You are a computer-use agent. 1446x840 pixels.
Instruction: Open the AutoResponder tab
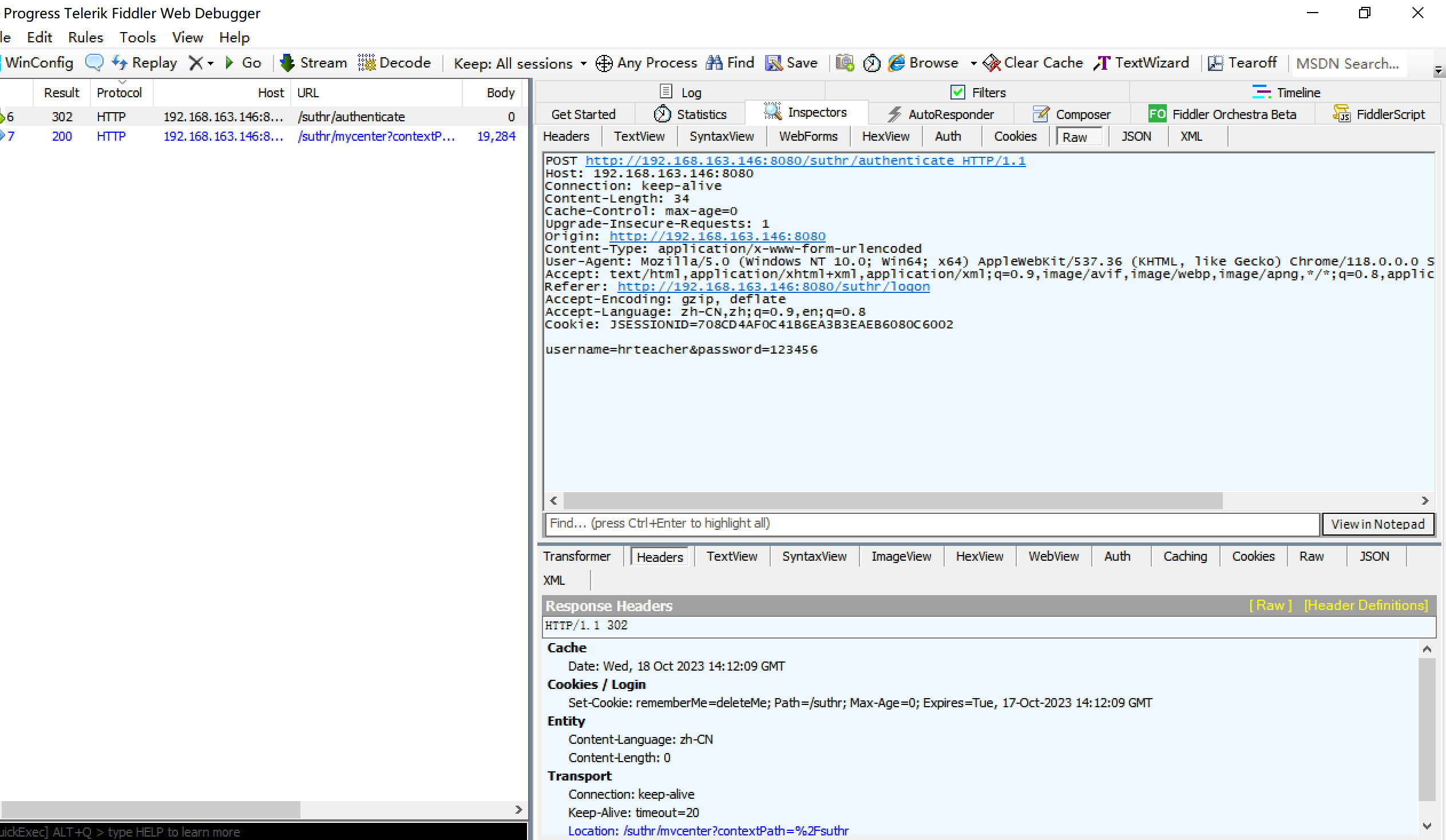click(941, 114)
